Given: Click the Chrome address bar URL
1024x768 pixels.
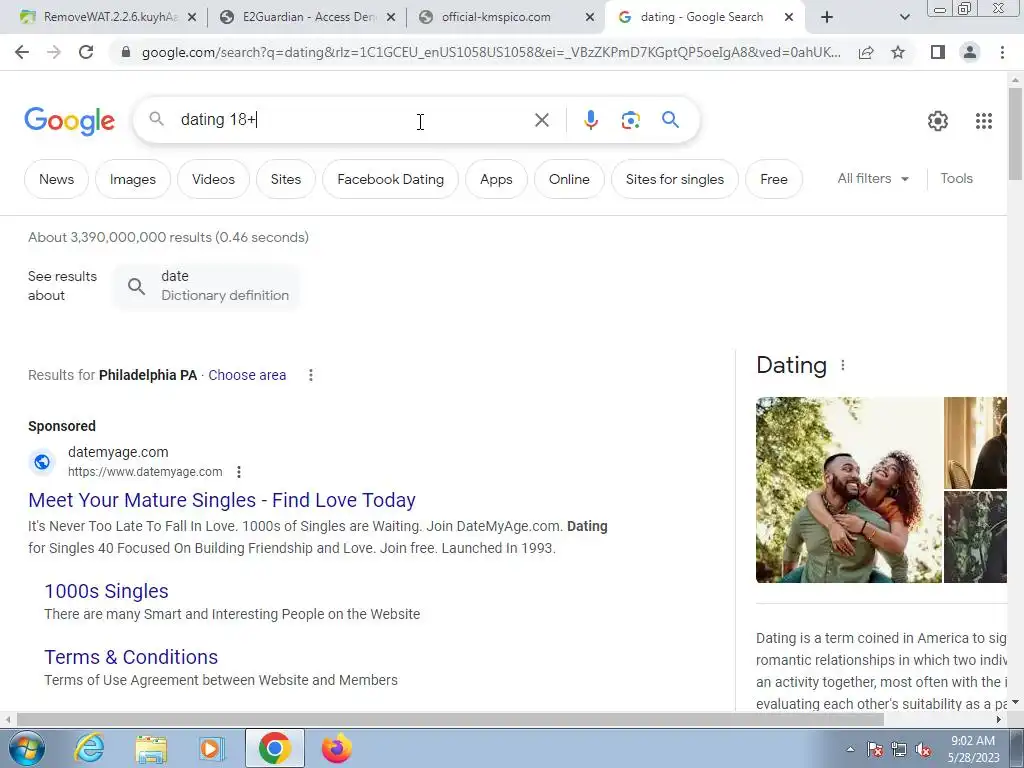Looking at the screenshot, I should pyautogui.click(x=491, y=52).
